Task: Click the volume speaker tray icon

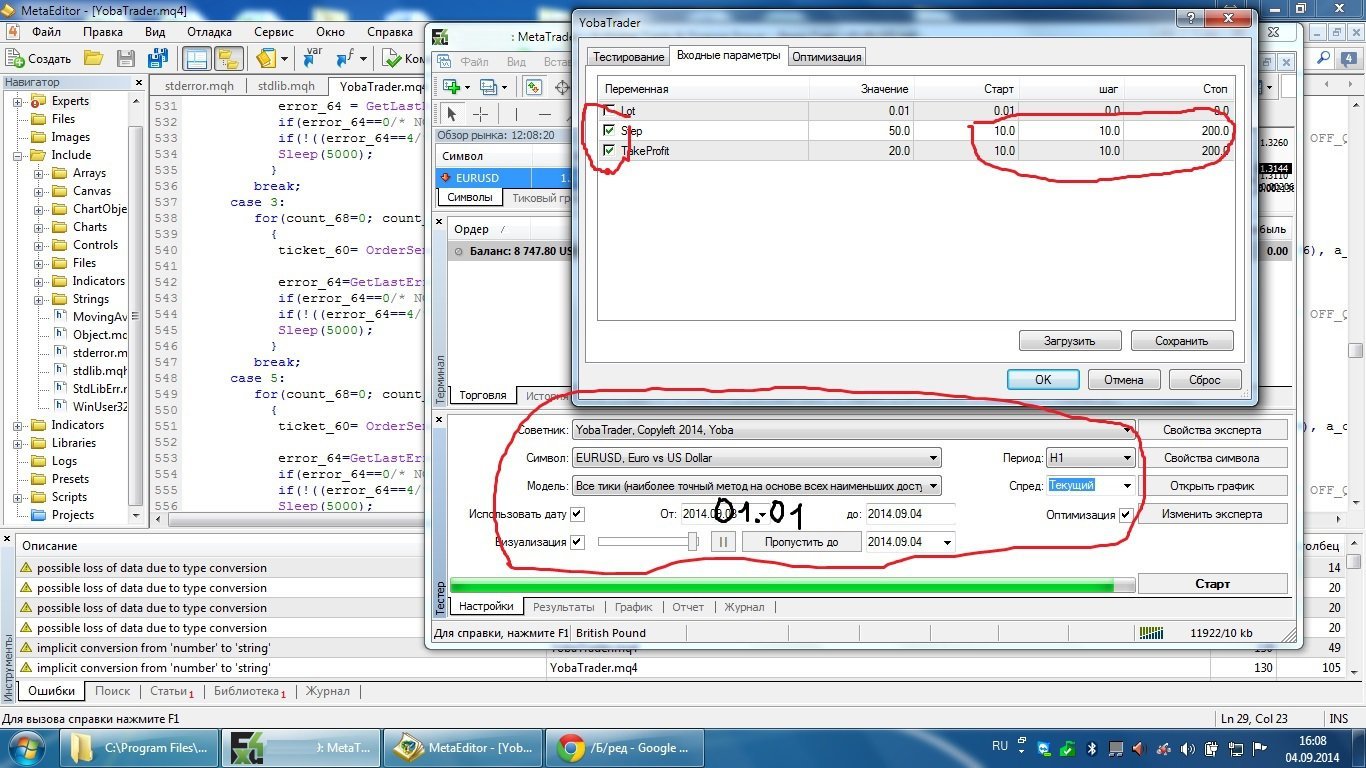Action: (x=1187, y=748)
